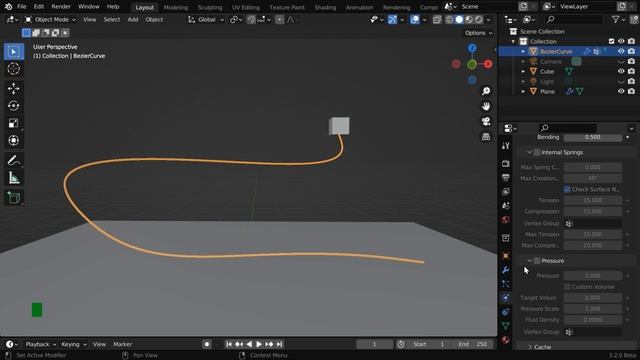The image size is (640, 360).
Task: Play the animation forward
Action: tap(259, 344)
